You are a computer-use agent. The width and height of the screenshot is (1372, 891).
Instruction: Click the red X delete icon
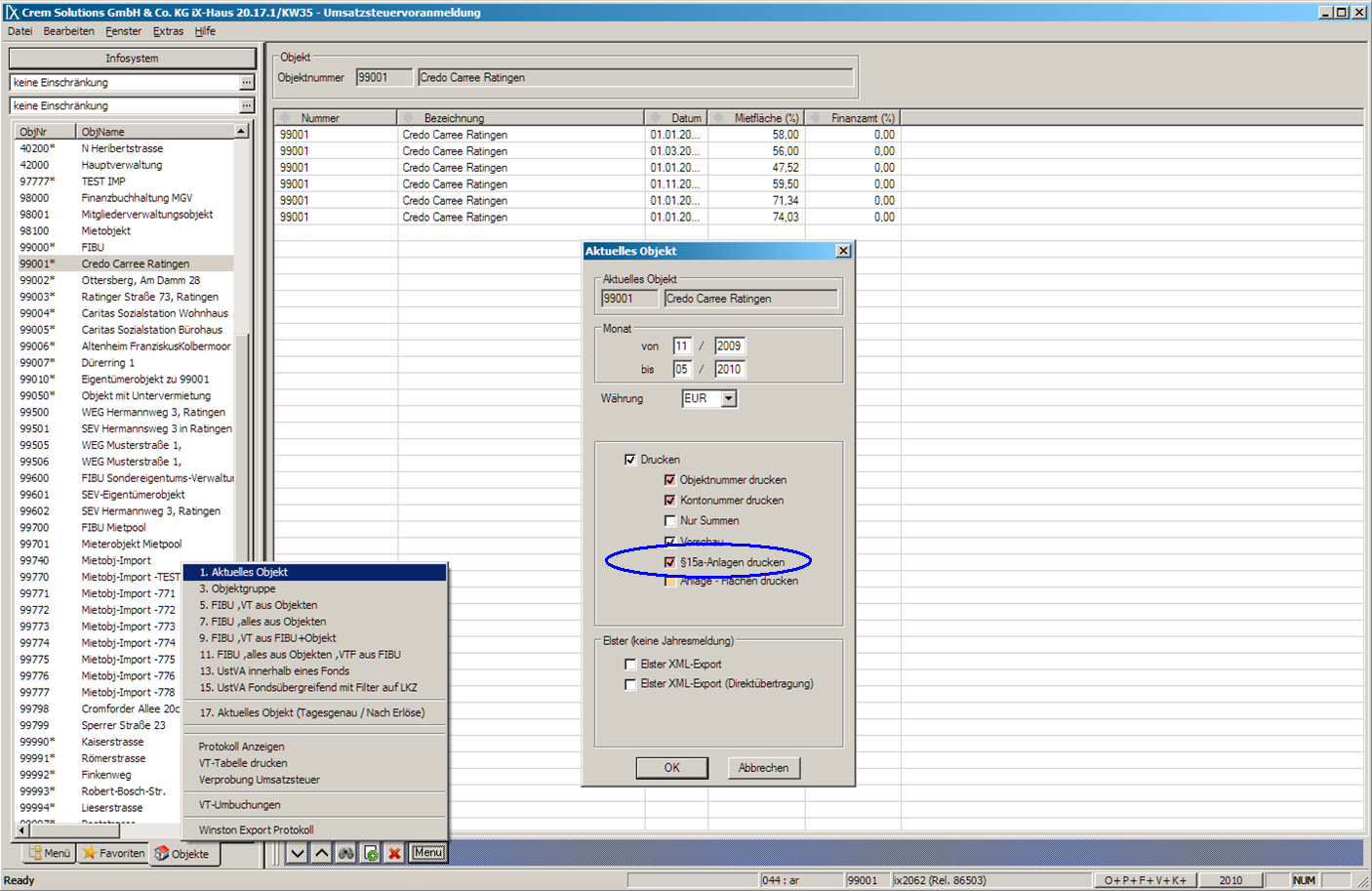pyautogui.click(x=394, y=853)
